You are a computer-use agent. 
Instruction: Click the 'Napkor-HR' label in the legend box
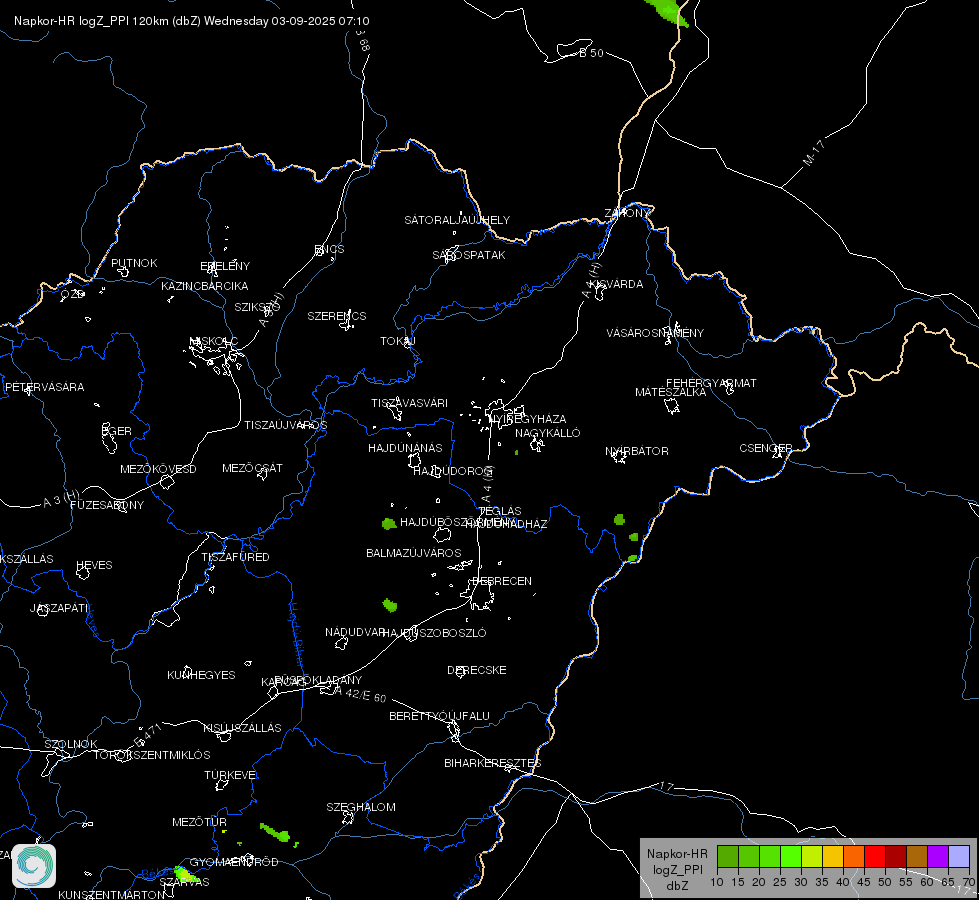click(677, 854)
